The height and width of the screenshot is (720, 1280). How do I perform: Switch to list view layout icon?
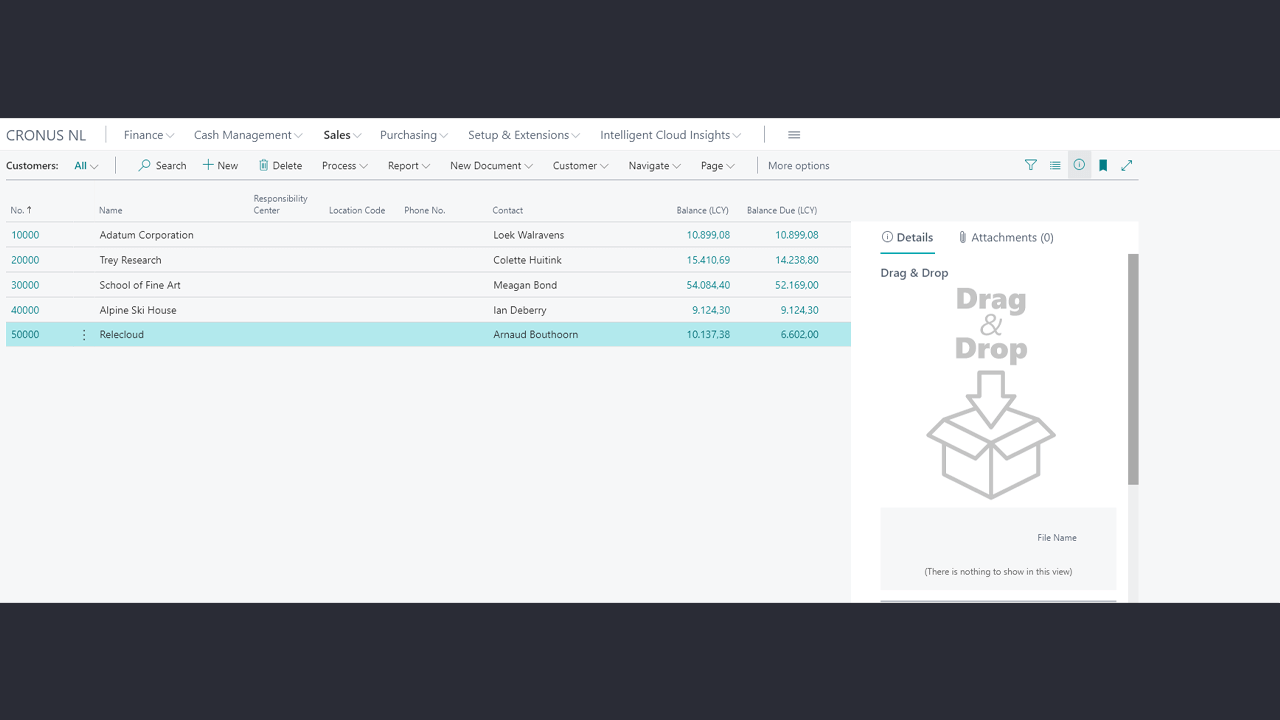(1055, 166)
